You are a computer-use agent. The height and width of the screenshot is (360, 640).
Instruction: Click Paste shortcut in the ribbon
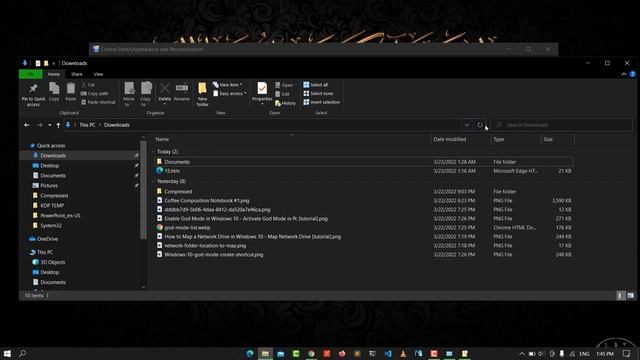click(x=98, y=102)
